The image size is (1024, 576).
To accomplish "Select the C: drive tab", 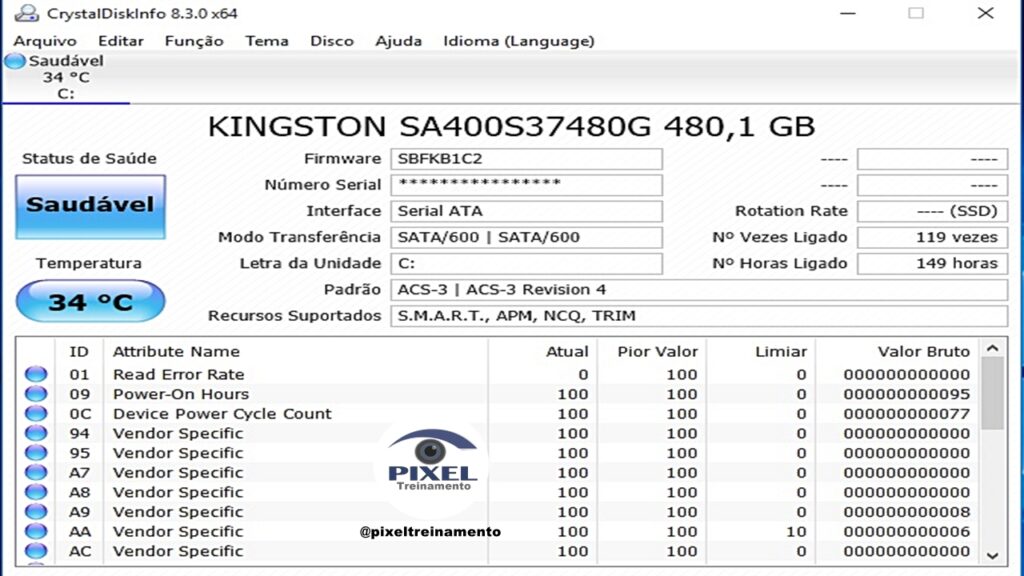I will [x=65, y=93].
